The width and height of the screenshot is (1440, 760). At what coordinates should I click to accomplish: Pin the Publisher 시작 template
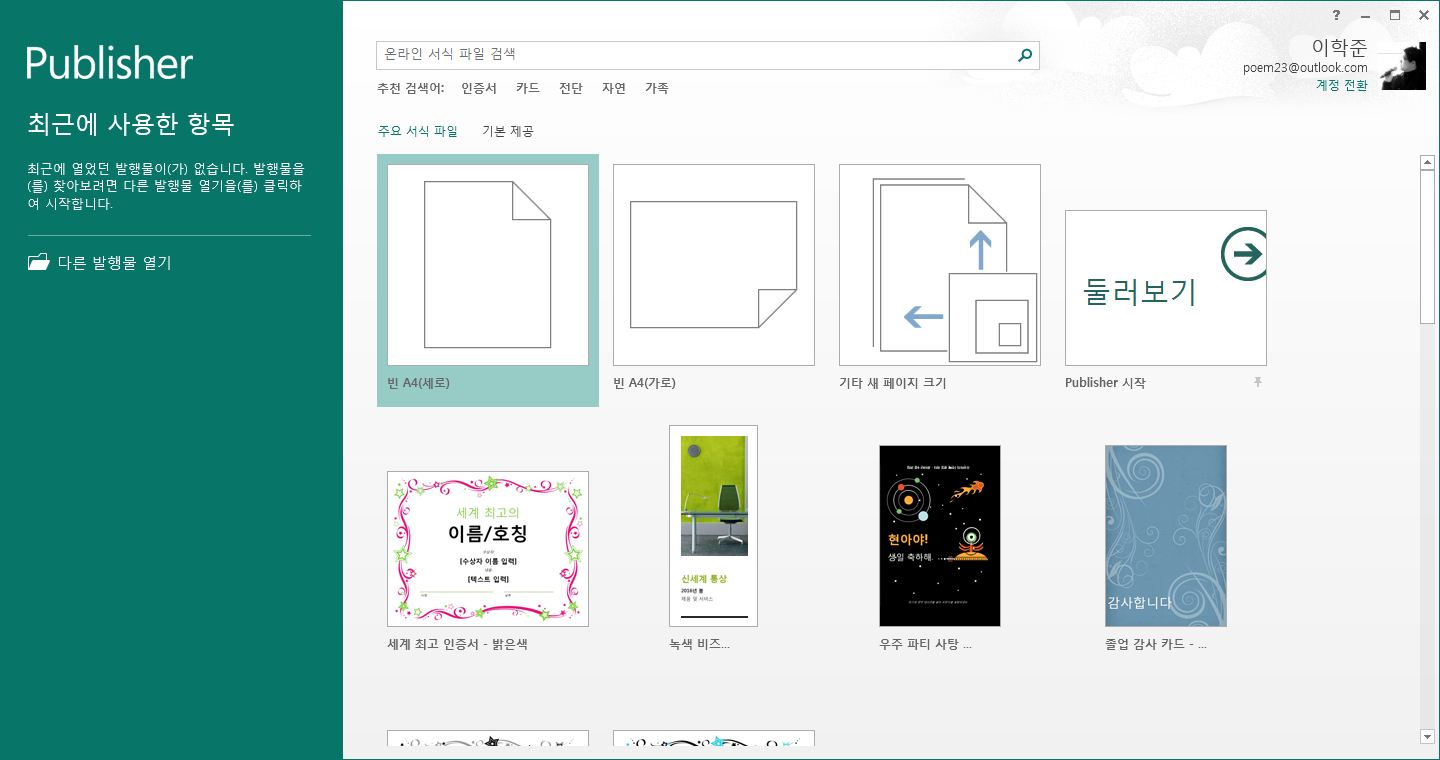coord(1258,383)
